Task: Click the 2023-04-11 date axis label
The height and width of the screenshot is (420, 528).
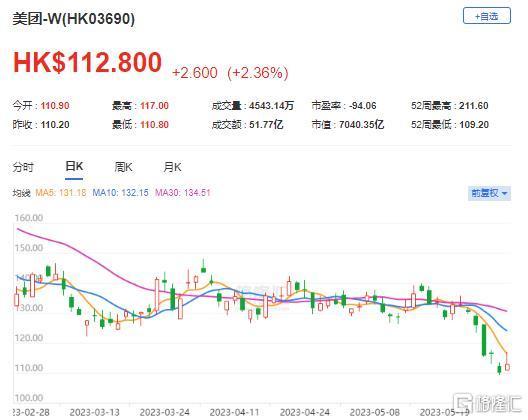Action: (234, 412)
